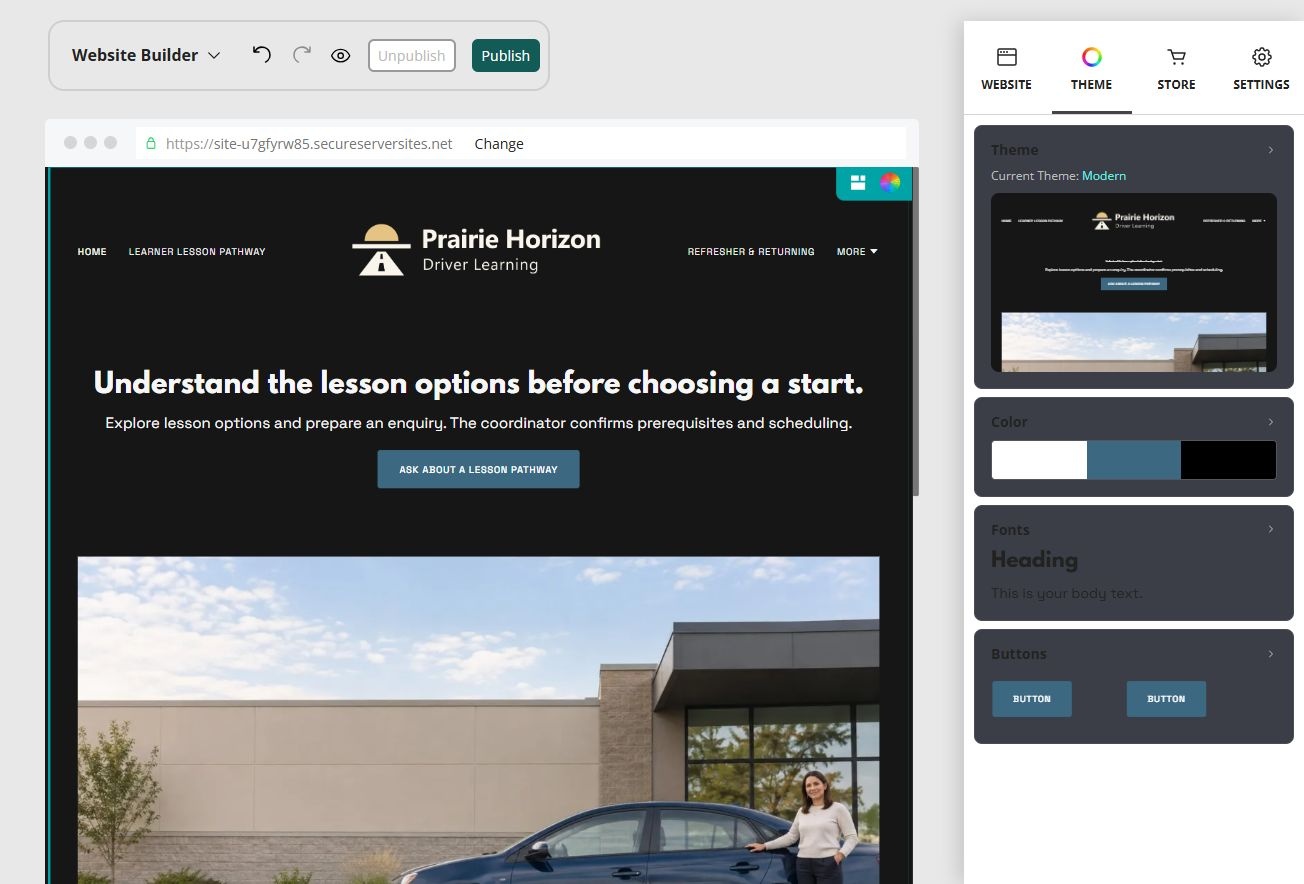Click the Unpublish button
Viewport: 1304px width, 884px height.
pyautogui.click(x=412, y=56)
